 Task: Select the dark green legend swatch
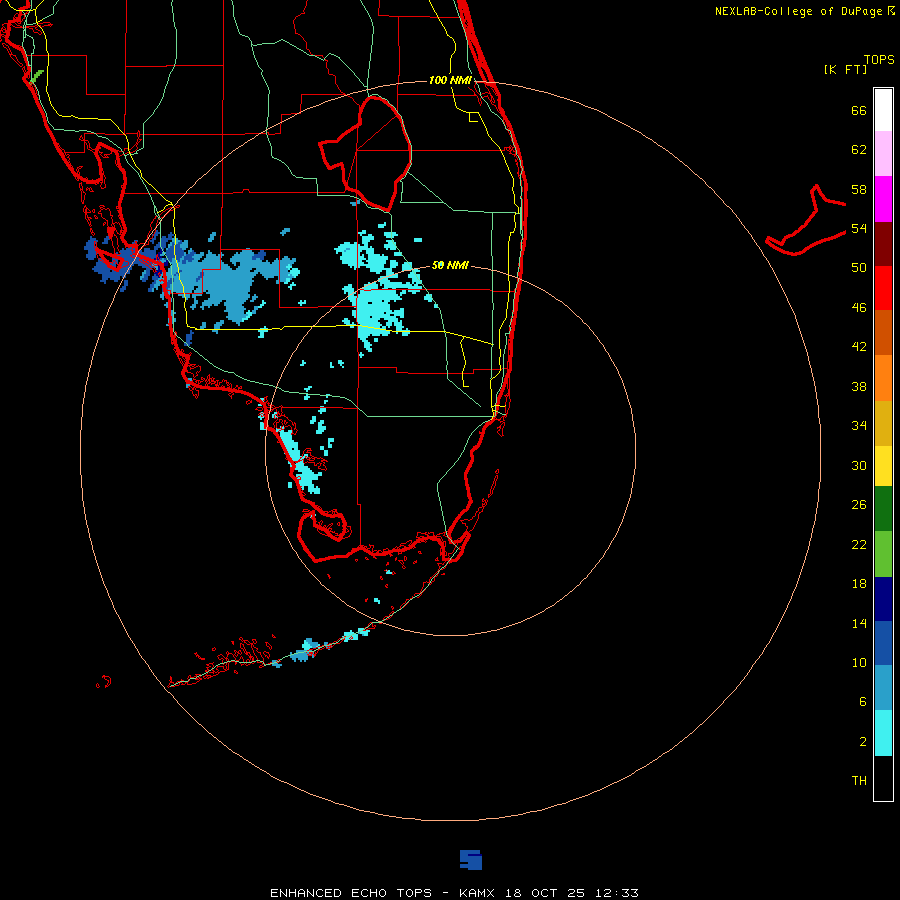tap(883, 509)
